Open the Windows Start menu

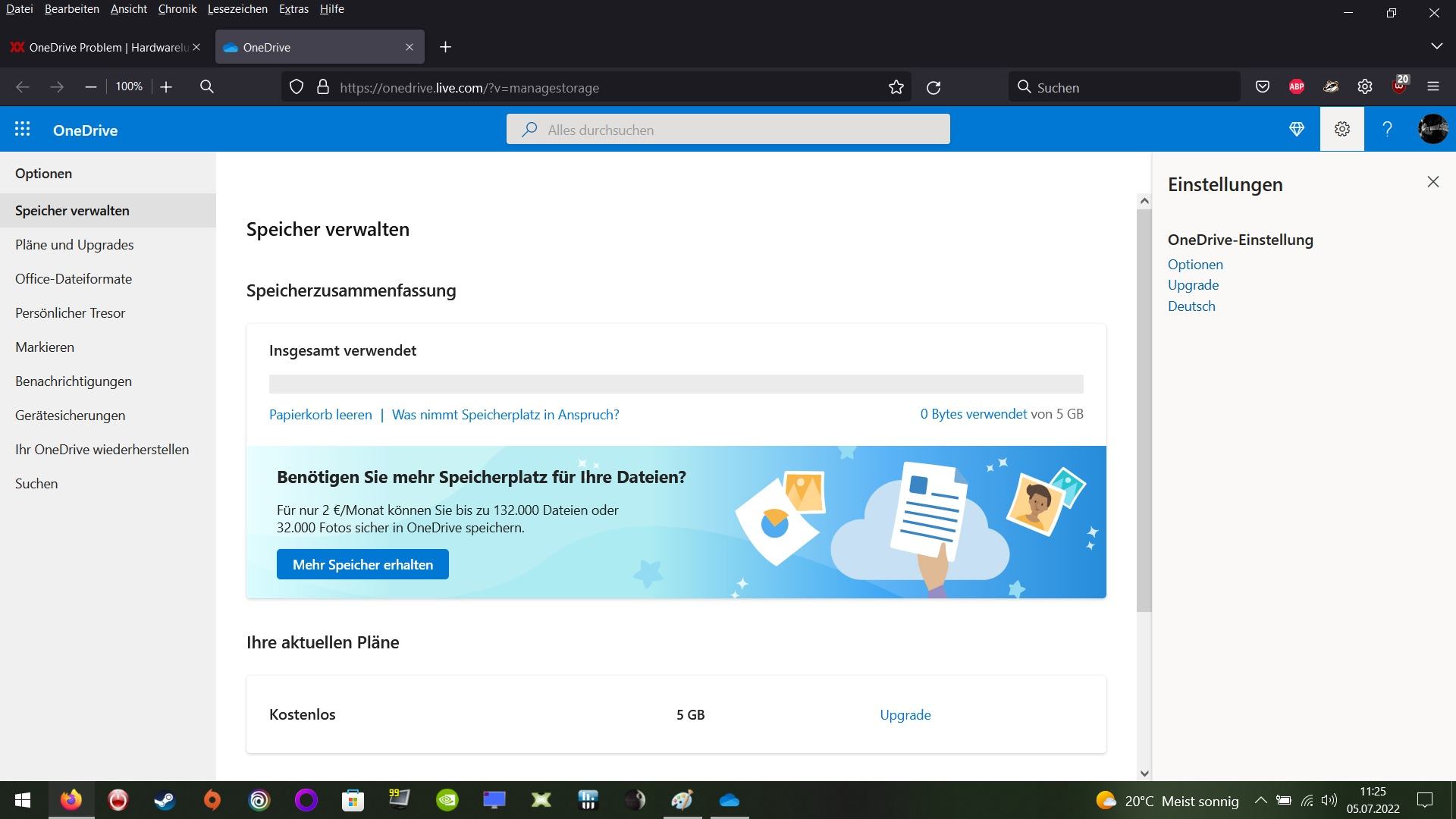(x=23, y=800)
